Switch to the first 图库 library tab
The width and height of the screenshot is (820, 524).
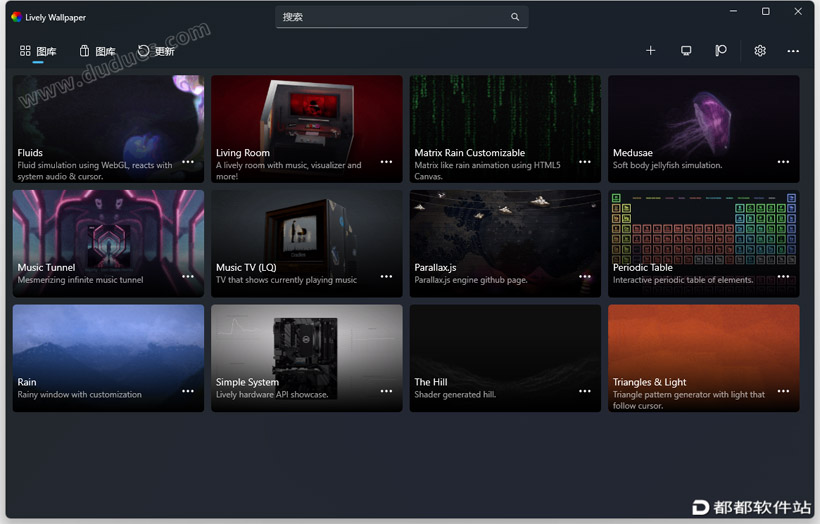tap(38, 51)
